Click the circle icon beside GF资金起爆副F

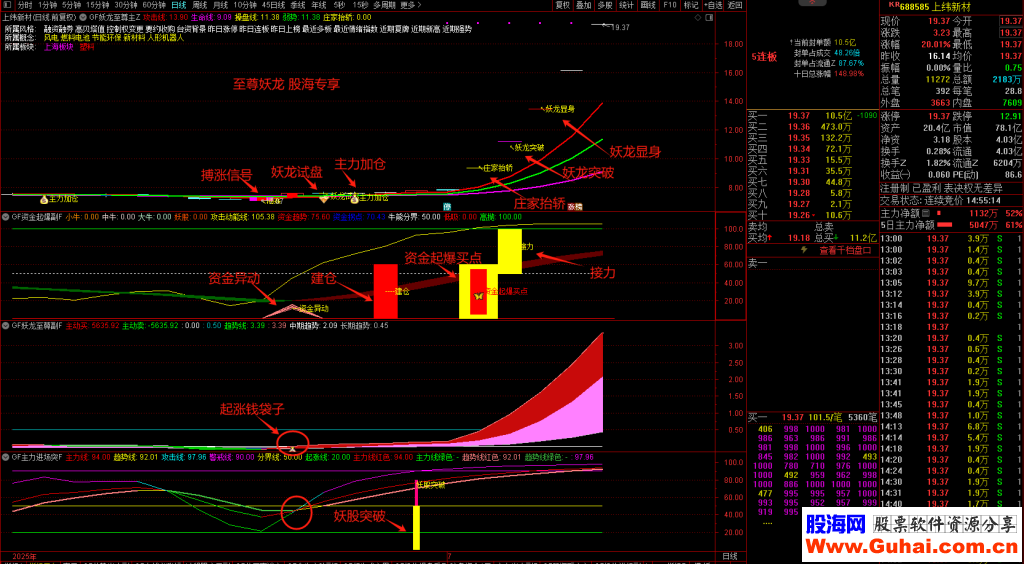click(6, 217)
